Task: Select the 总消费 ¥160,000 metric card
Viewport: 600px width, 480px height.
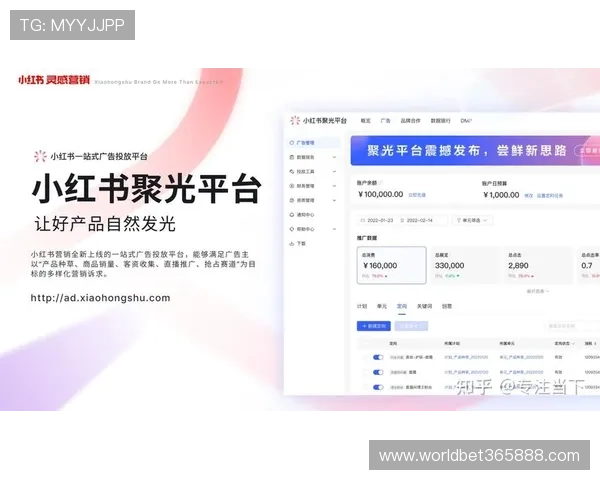Action: 391,265
